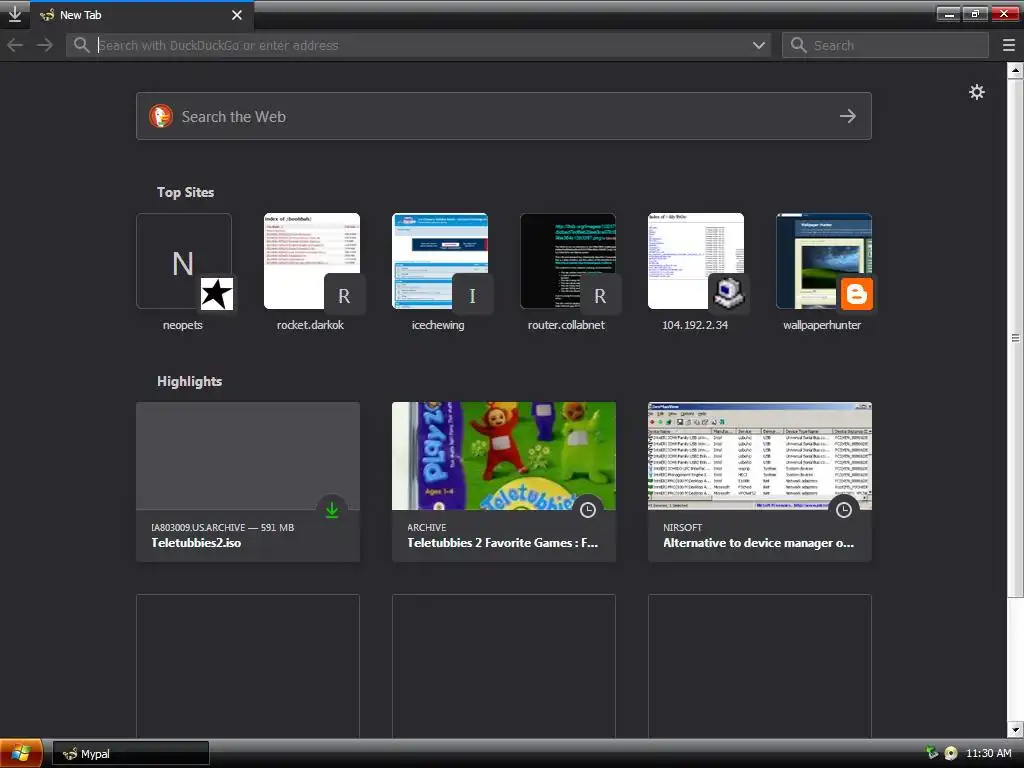Expand the address bar history dropdown arrow

(x=758, y=45)
